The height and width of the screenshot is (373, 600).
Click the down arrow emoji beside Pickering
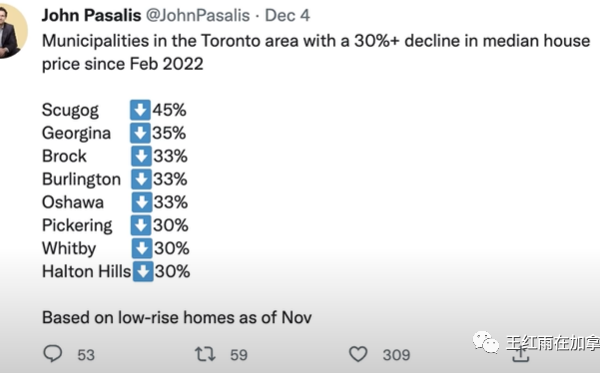click(141, 225)
